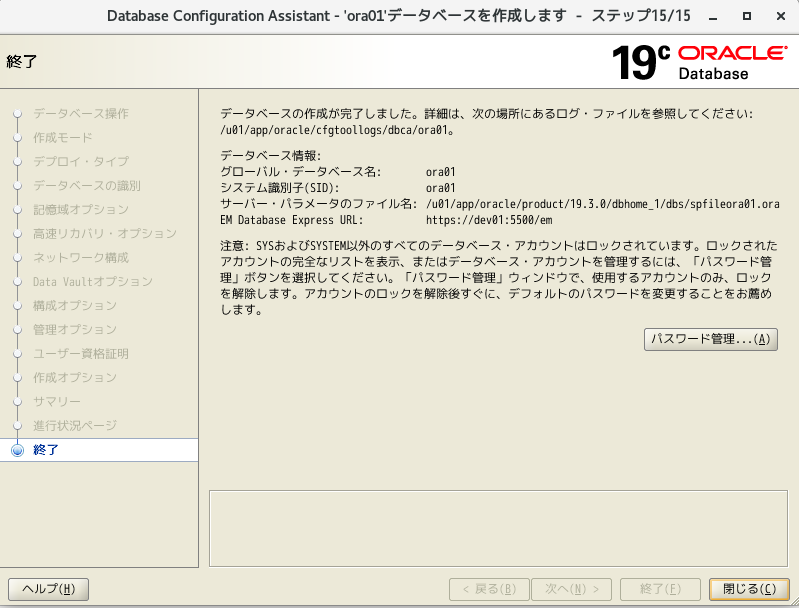Screen dimensions: 799x608
Task: Open ヘルプ(H) help
Action: coord(48,589)
